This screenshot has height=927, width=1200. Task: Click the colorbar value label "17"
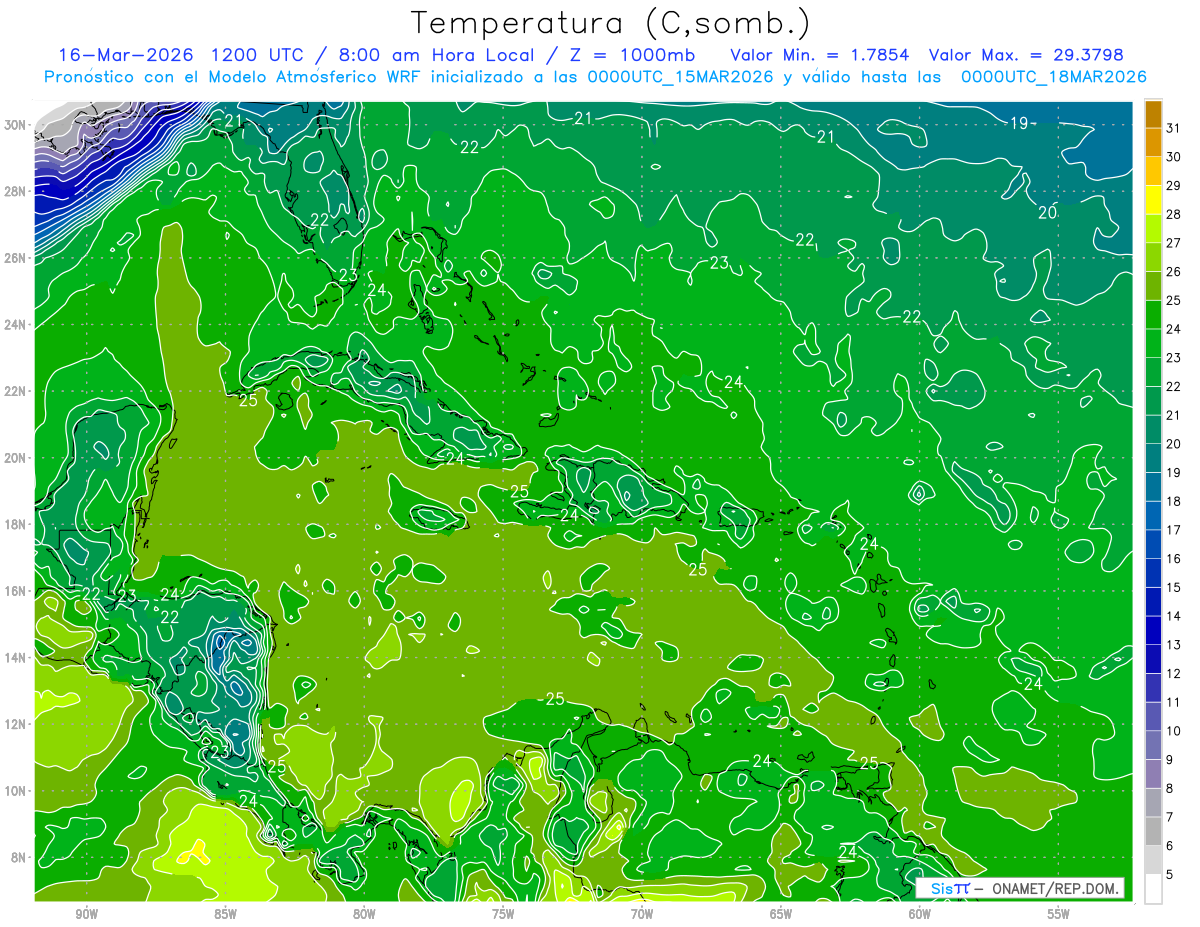coord(1174,529)
